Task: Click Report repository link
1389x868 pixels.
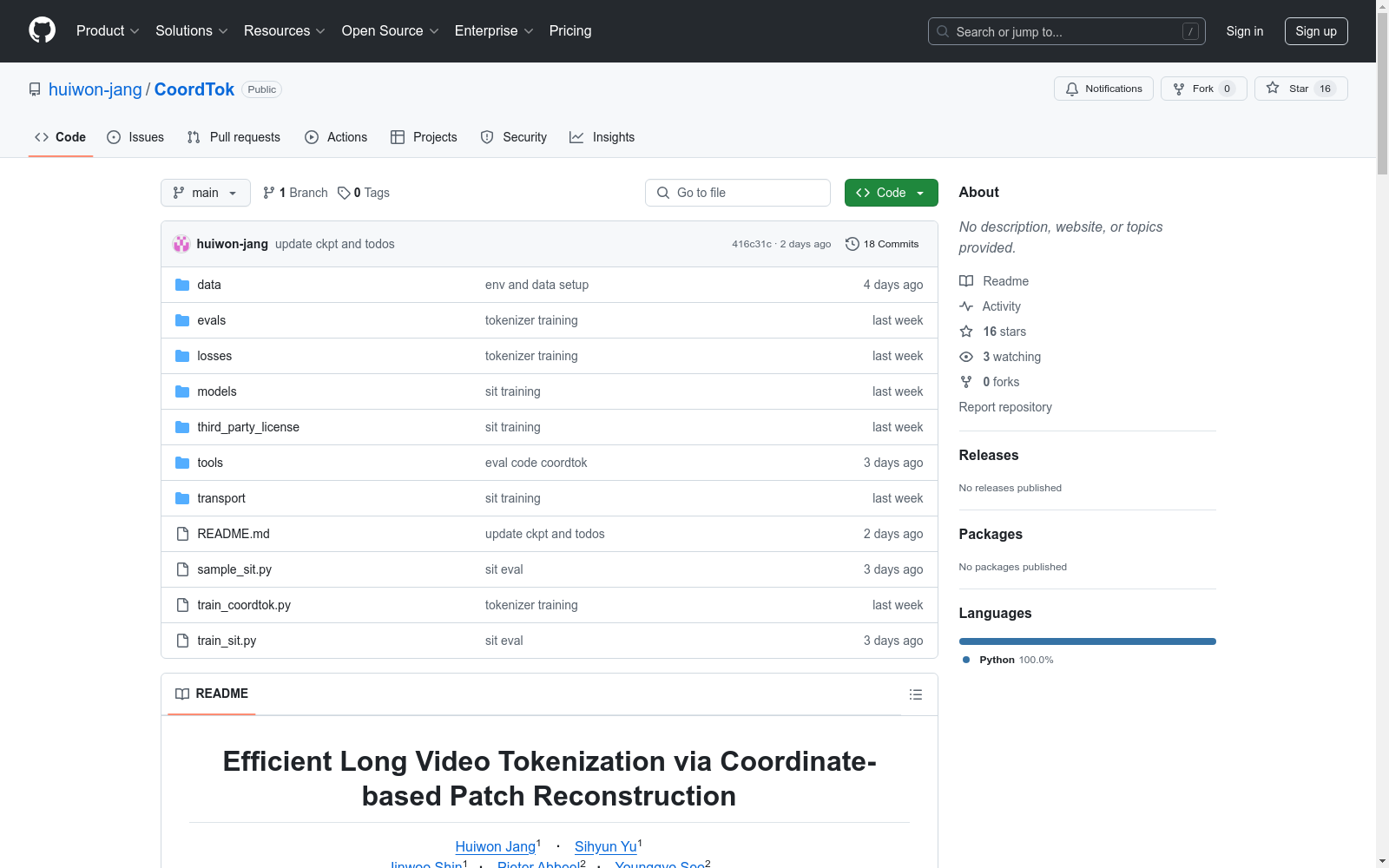Action: 1005,407
